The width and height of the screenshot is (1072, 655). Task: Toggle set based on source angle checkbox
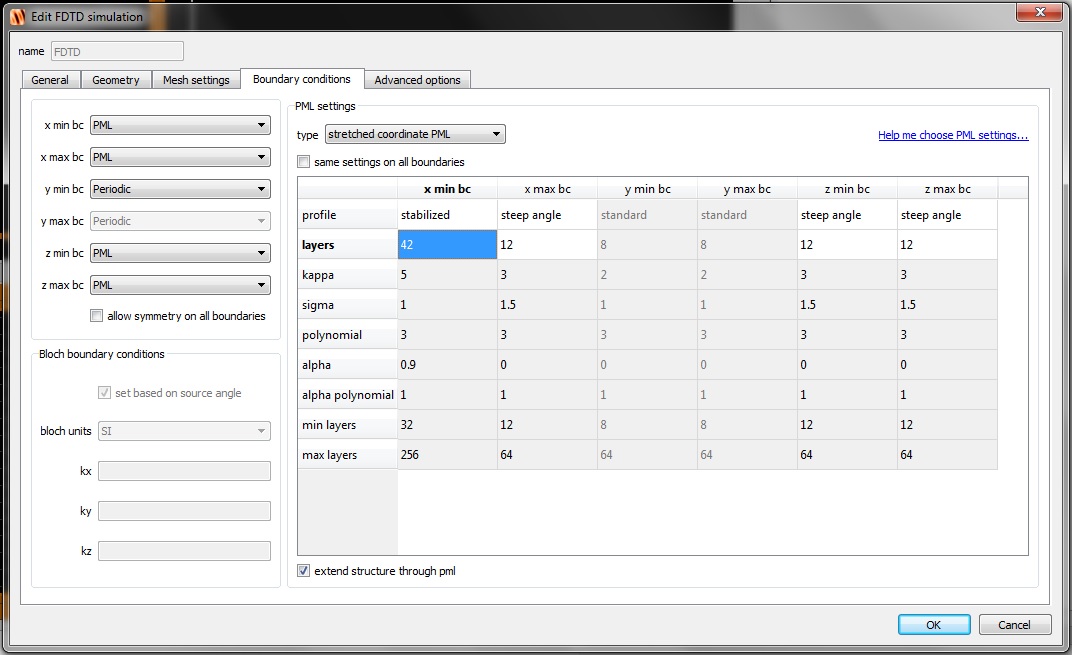click(x=104, y=392)
